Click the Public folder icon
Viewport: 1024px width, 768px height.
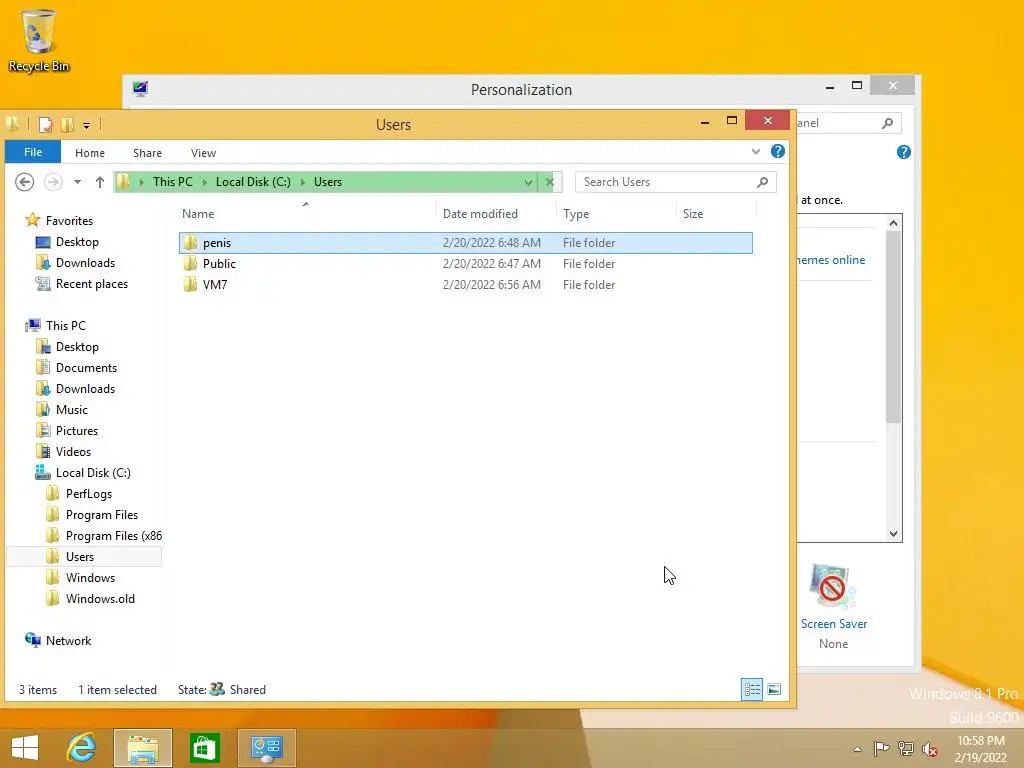coord(190,264)
